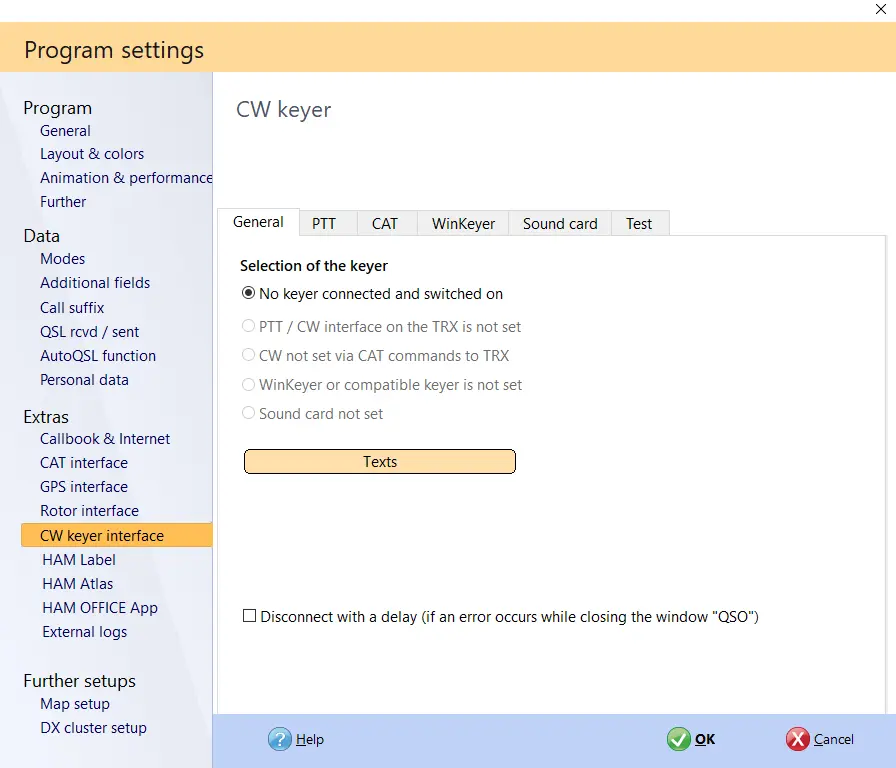Open CAT interface settings
896x768 pixels.
tap(84, 463)
